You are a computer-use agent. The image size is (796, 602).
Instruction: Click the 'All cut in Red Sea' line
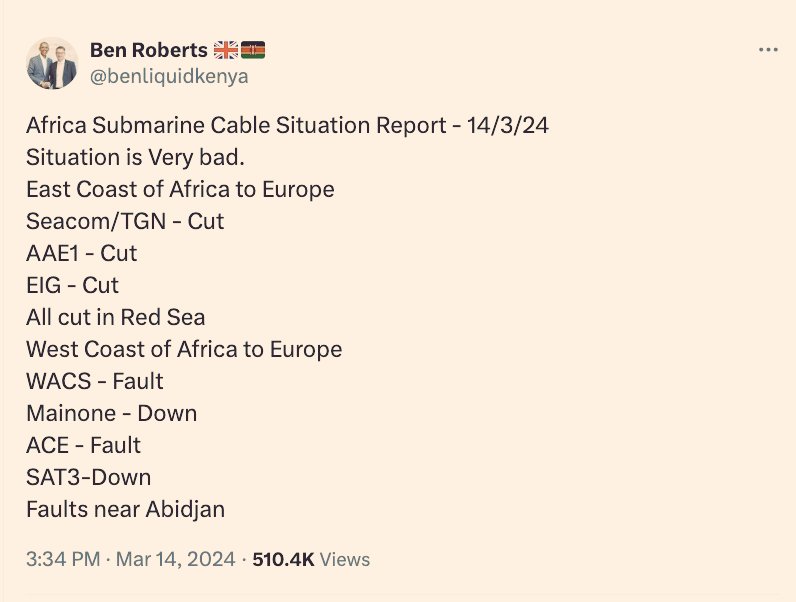click(116, 317)
